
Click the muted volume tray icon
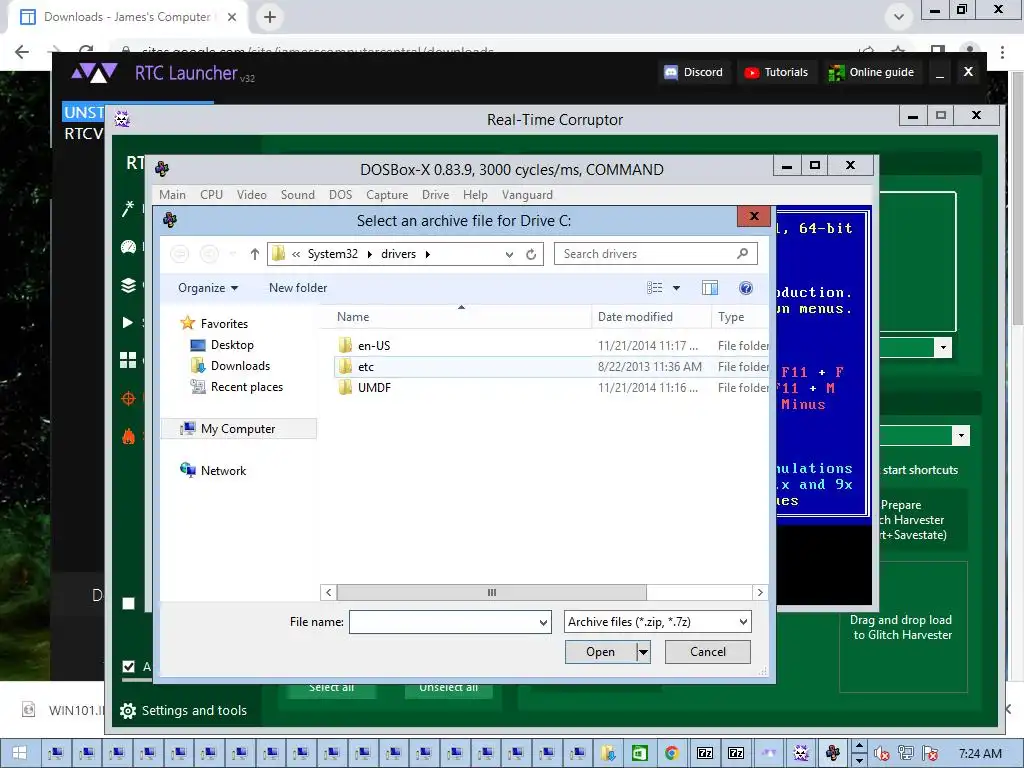point(881,754)
